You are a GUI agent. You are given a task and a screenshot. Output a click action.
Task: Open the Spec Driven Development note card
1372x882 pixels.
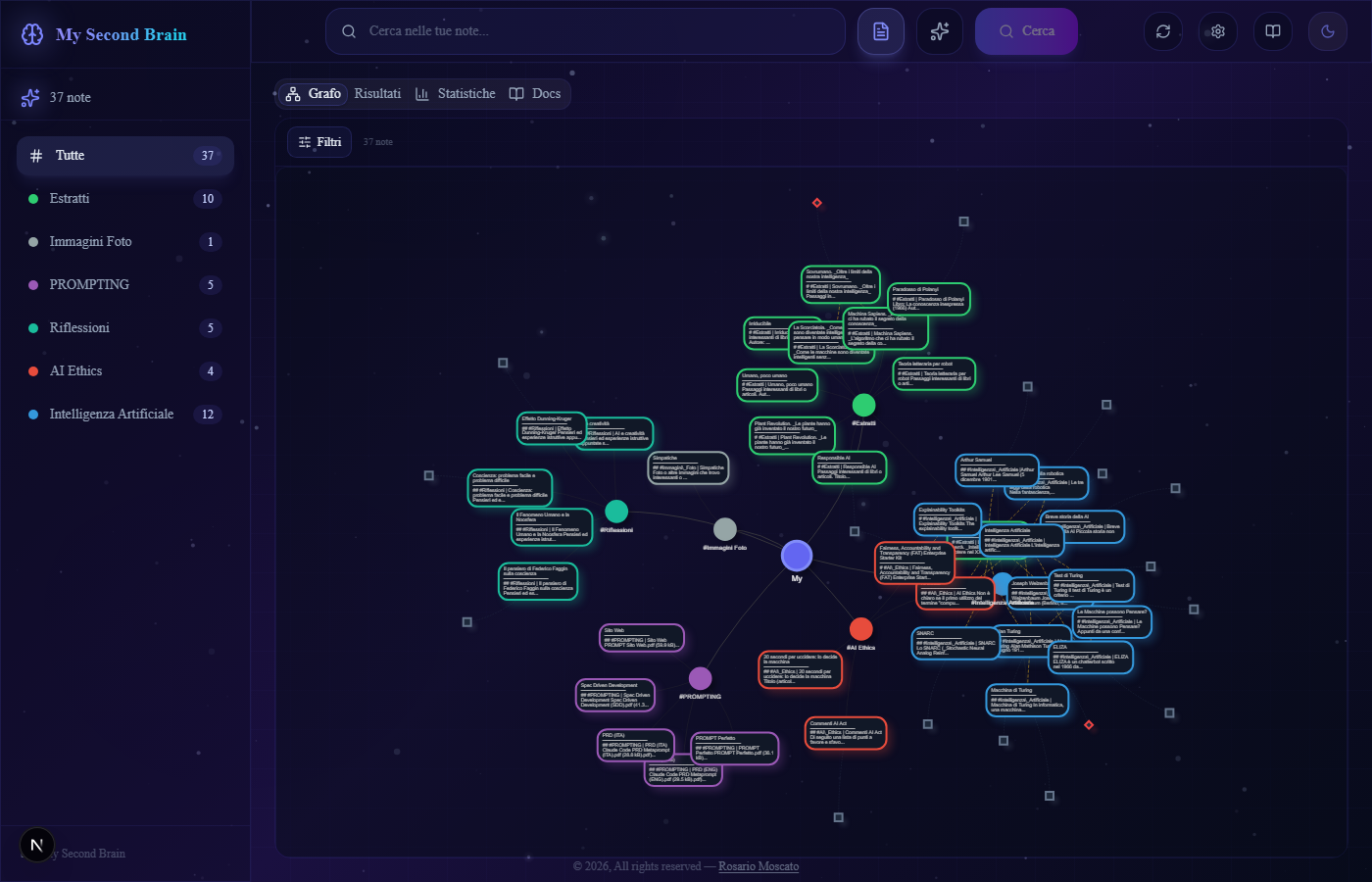[614, 695]
